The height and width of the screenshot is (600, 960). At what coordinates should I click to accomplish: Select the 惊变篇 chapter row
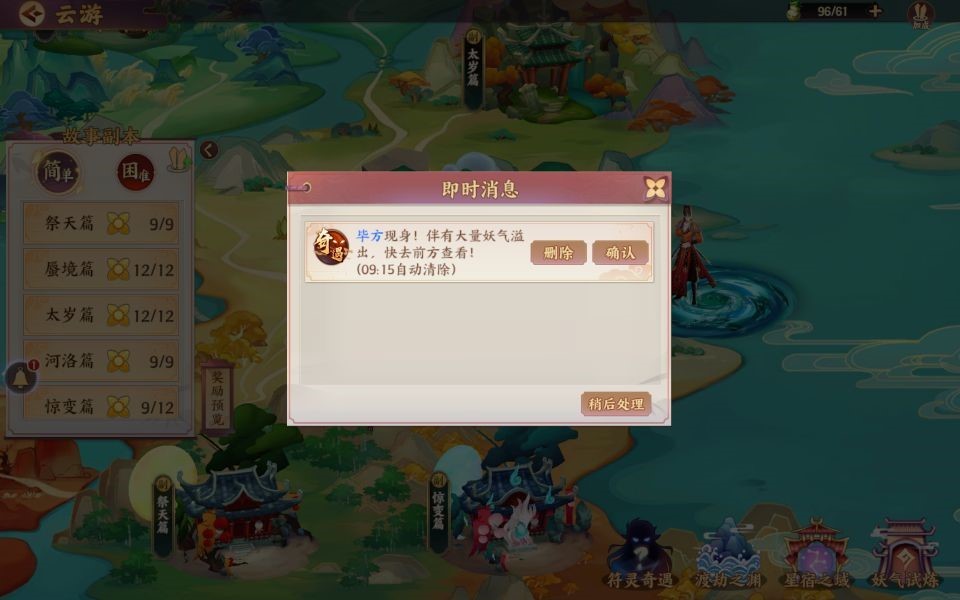point(101,406)
